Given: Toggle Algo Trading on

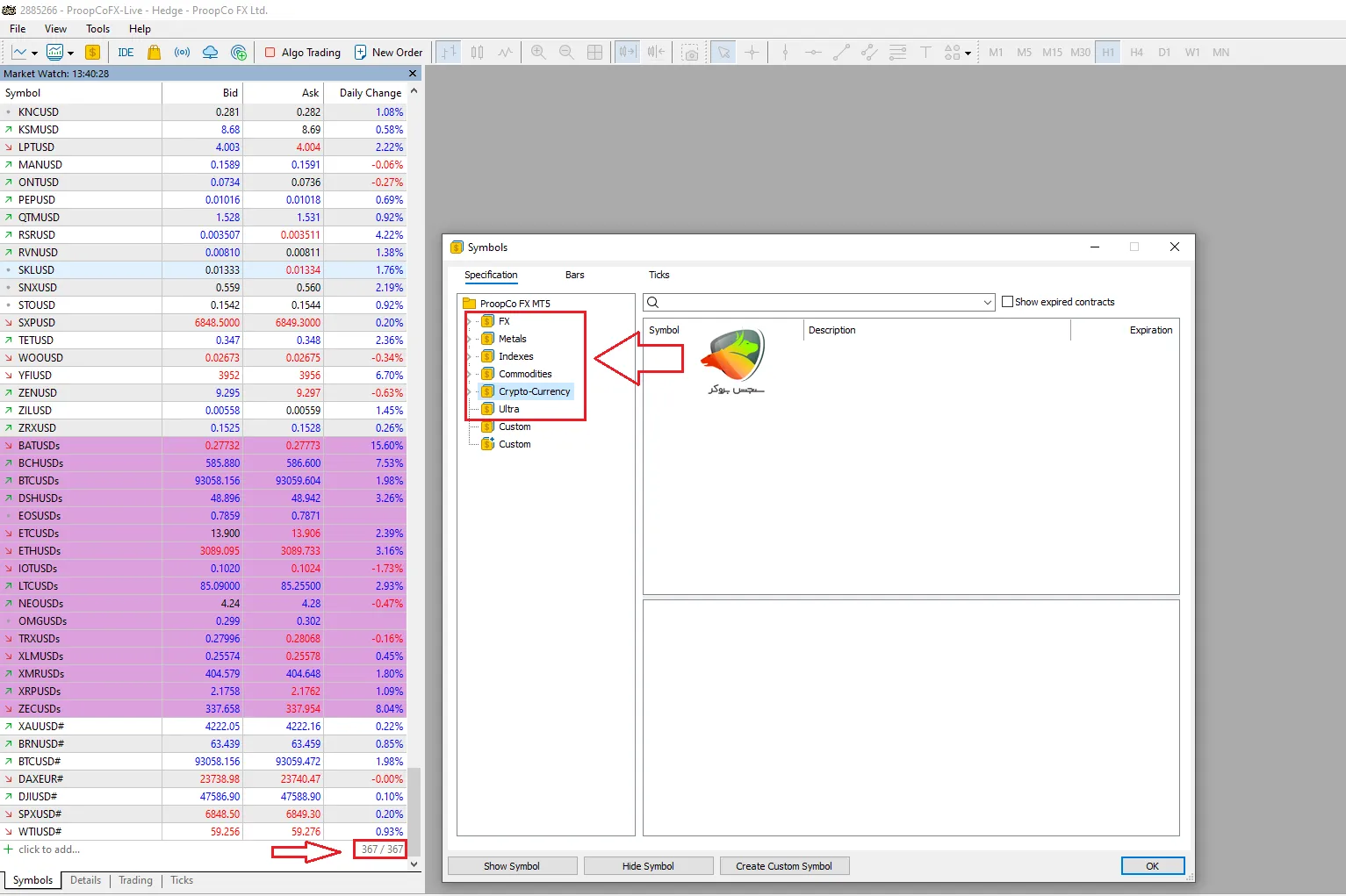Looking at the screenshot, I should 303,53.
